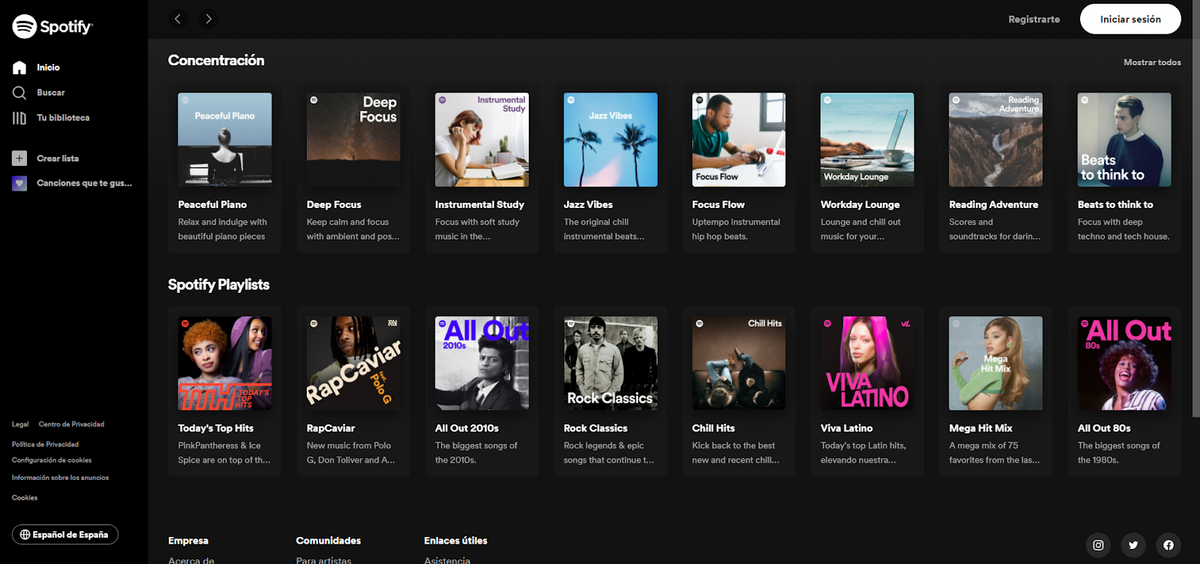The height and width of the screenshot is (564, 1200).
Task: Open Canciones que te gustan entry
Action: coord(84,183)
